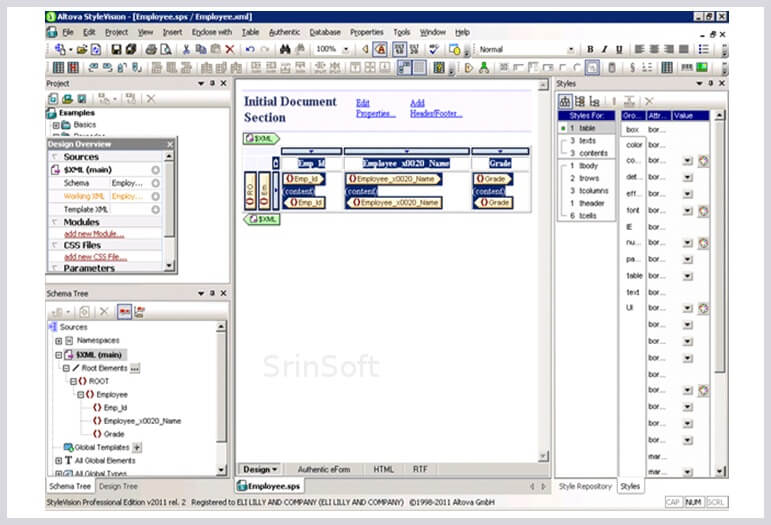Click add new Module link
The width and height of the screenshot is (771, 525).
click(94, 234)
